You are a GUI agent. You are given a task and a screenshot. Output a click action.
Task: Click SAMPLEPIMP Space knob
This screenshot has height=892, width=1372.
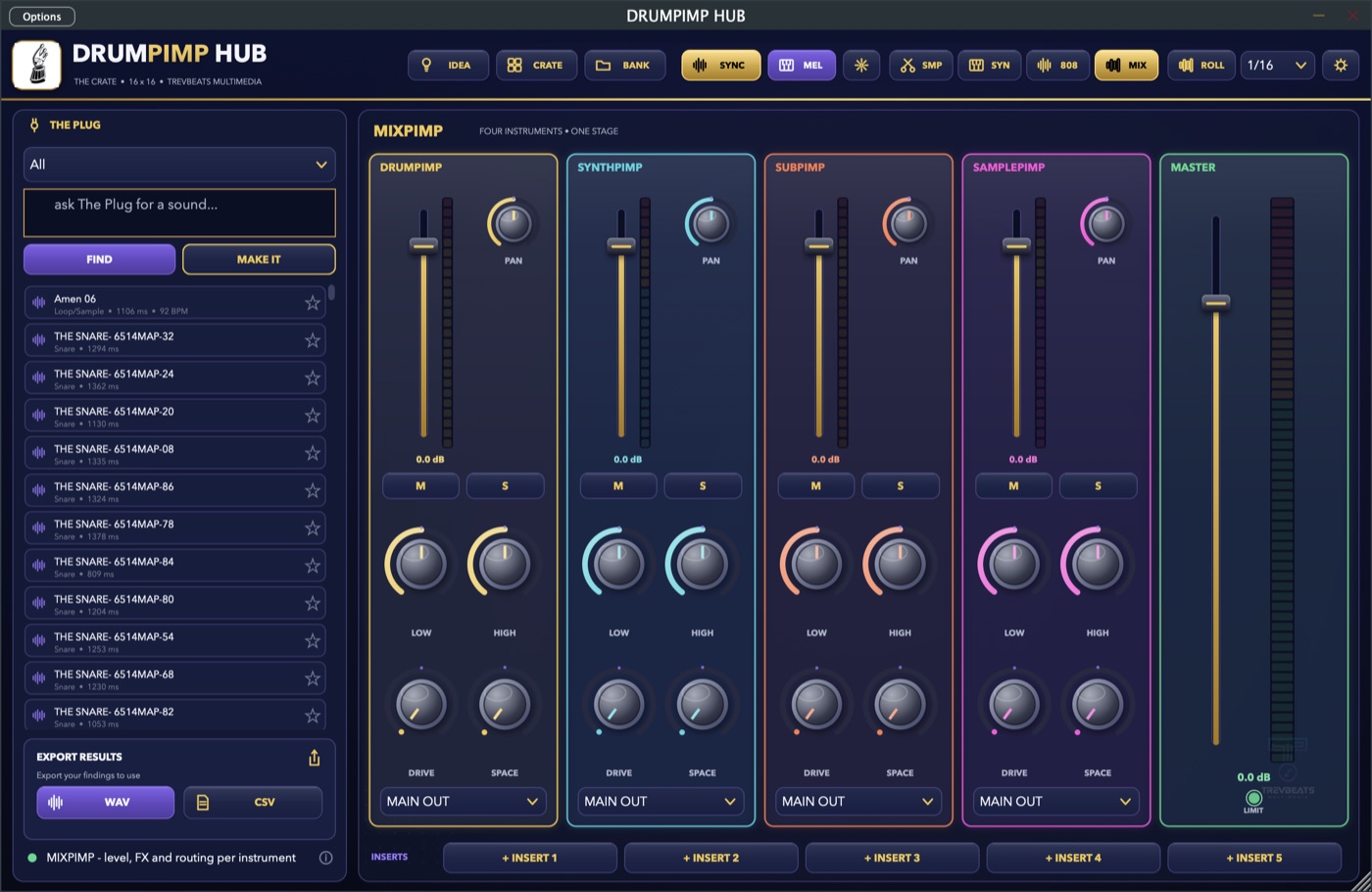1098,704
